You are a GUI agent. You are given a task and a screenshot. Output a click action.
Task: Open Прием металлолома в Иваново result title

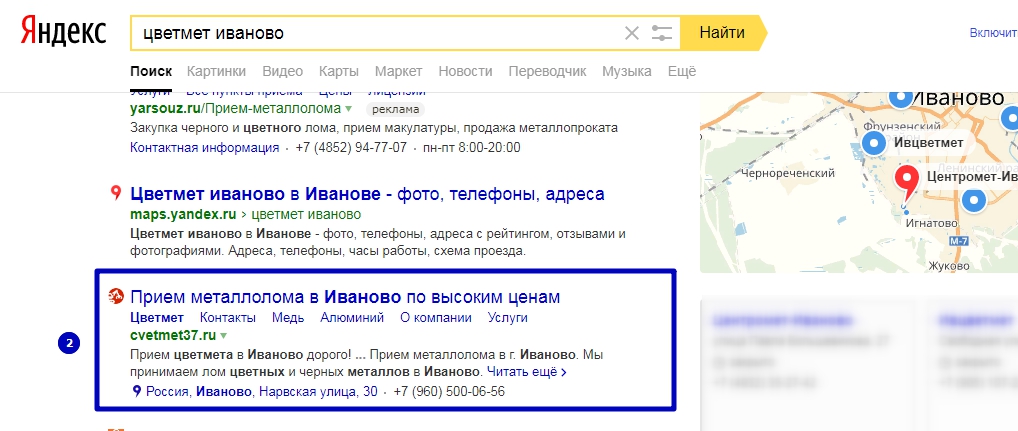click(345, 297)
